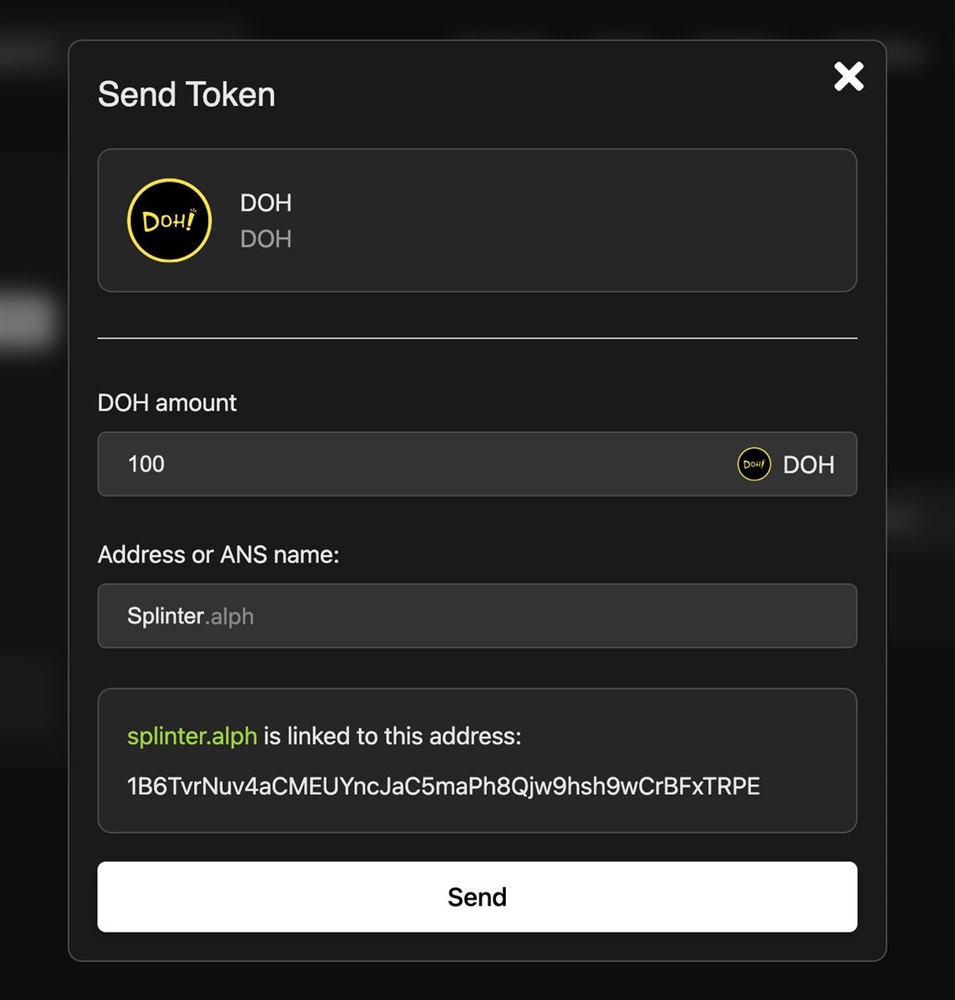Click the gray DOH symbol under token name

(266, 239)
